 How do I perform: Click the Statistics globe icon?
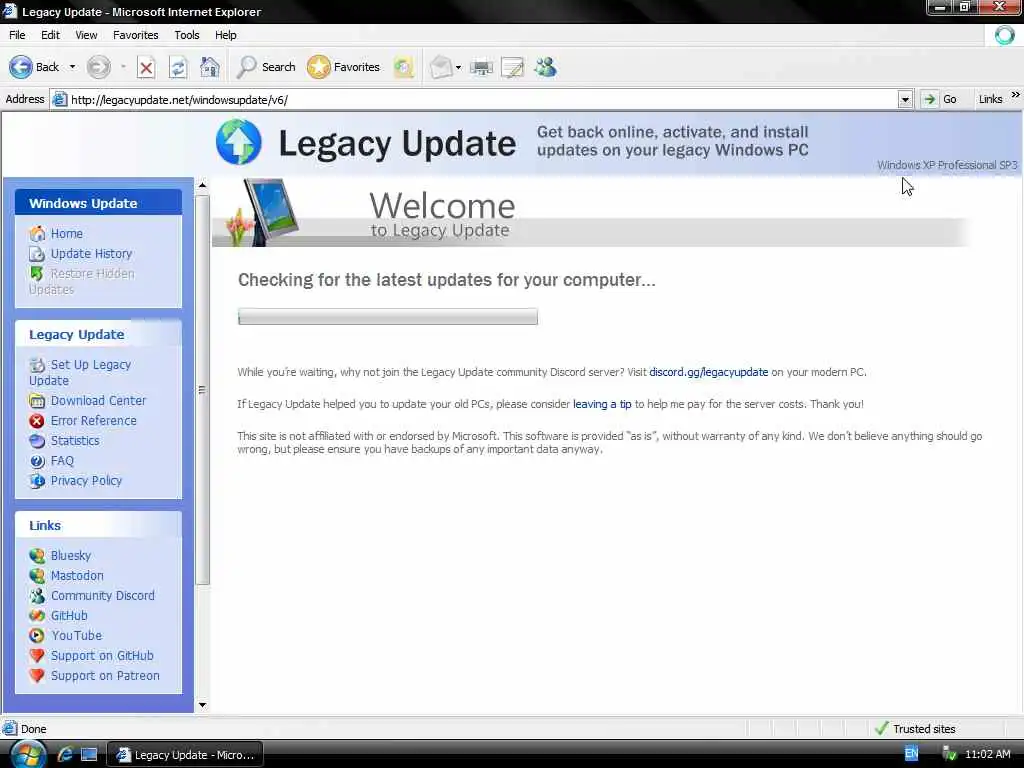point(37,441)
